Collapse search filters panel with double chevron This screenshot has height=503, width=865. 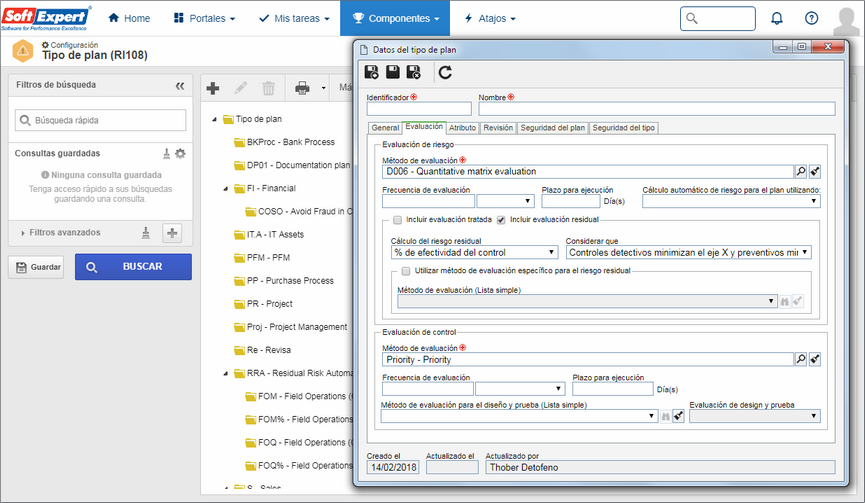(180, 85)
